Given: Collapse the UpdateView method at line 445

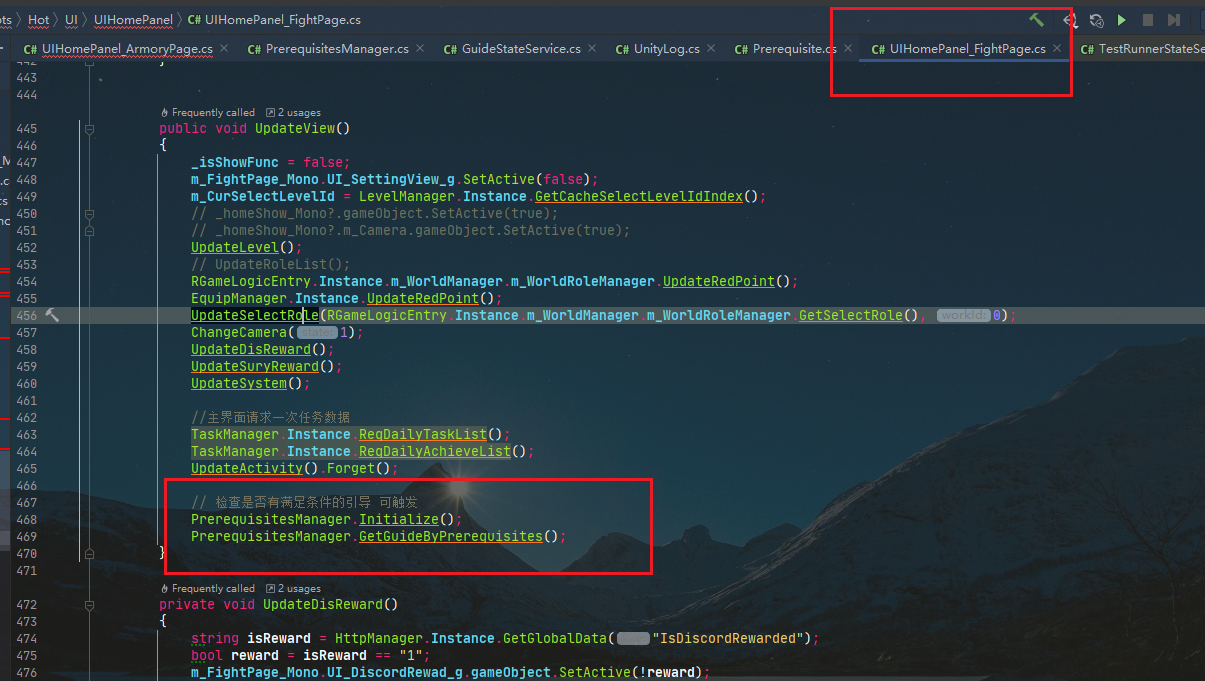Looking at the screenshot, I should pos(89,129).
